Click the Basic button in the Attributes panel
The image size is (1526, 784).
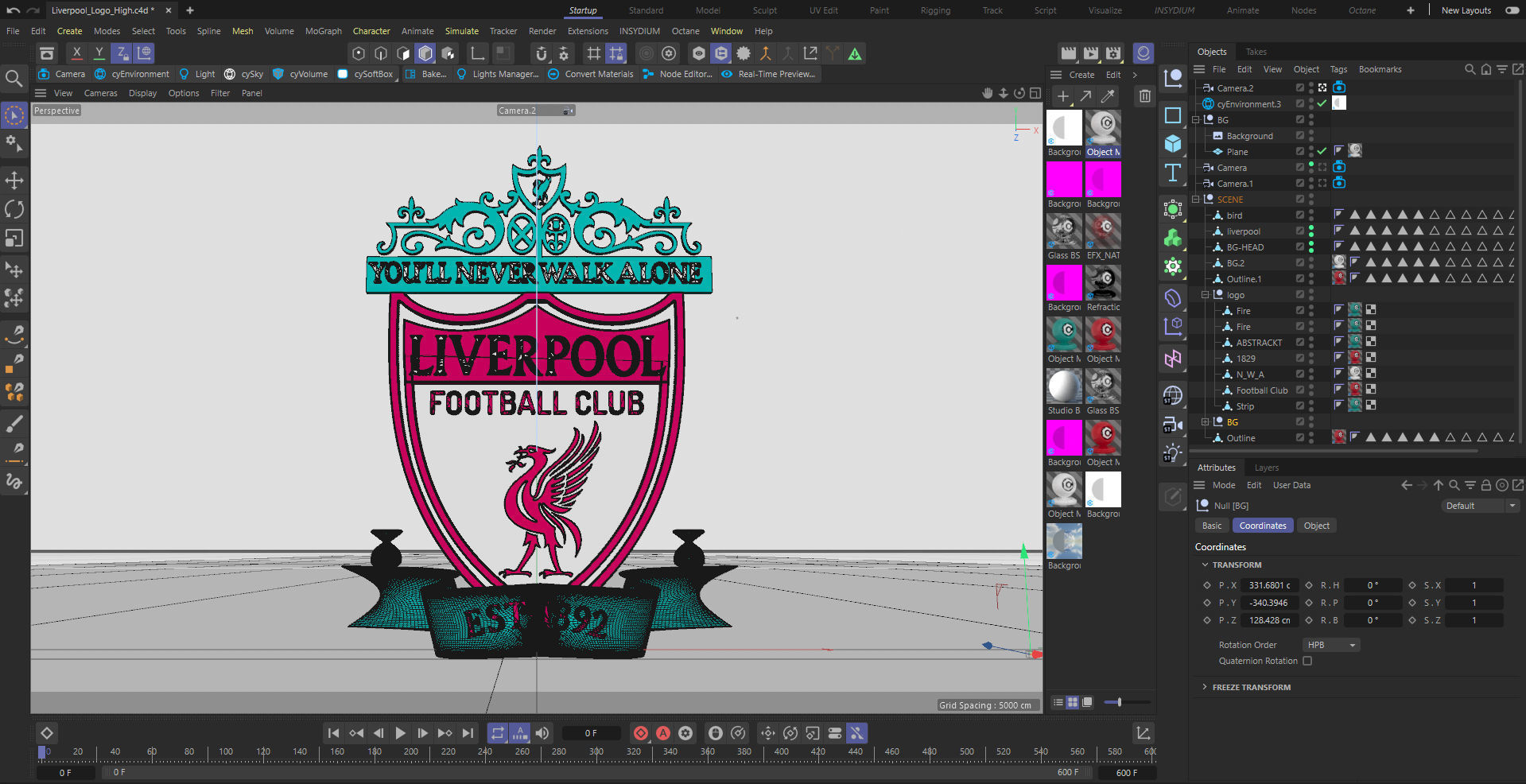click(x=1211, y=525)
